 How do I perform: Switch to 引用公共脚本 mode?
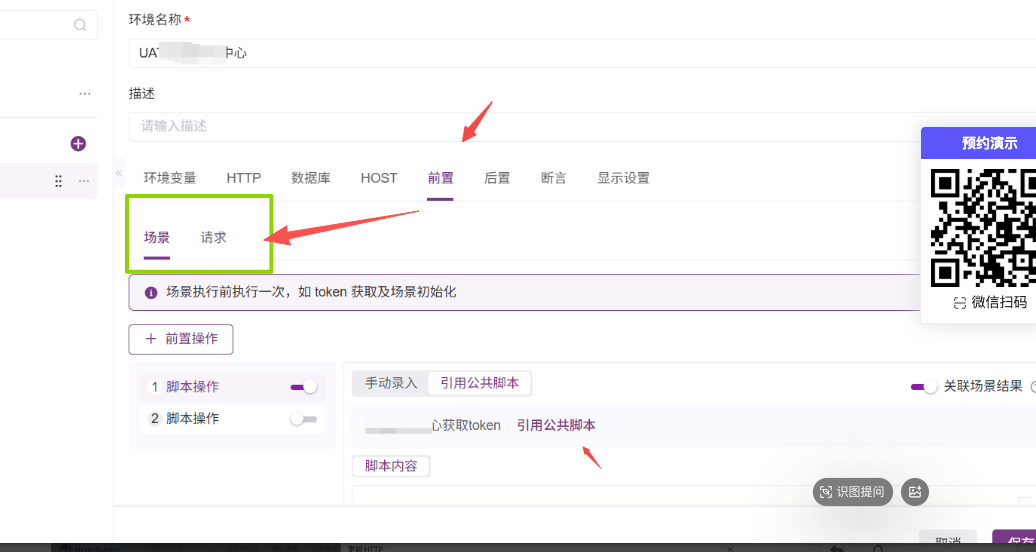click(480, 383)
